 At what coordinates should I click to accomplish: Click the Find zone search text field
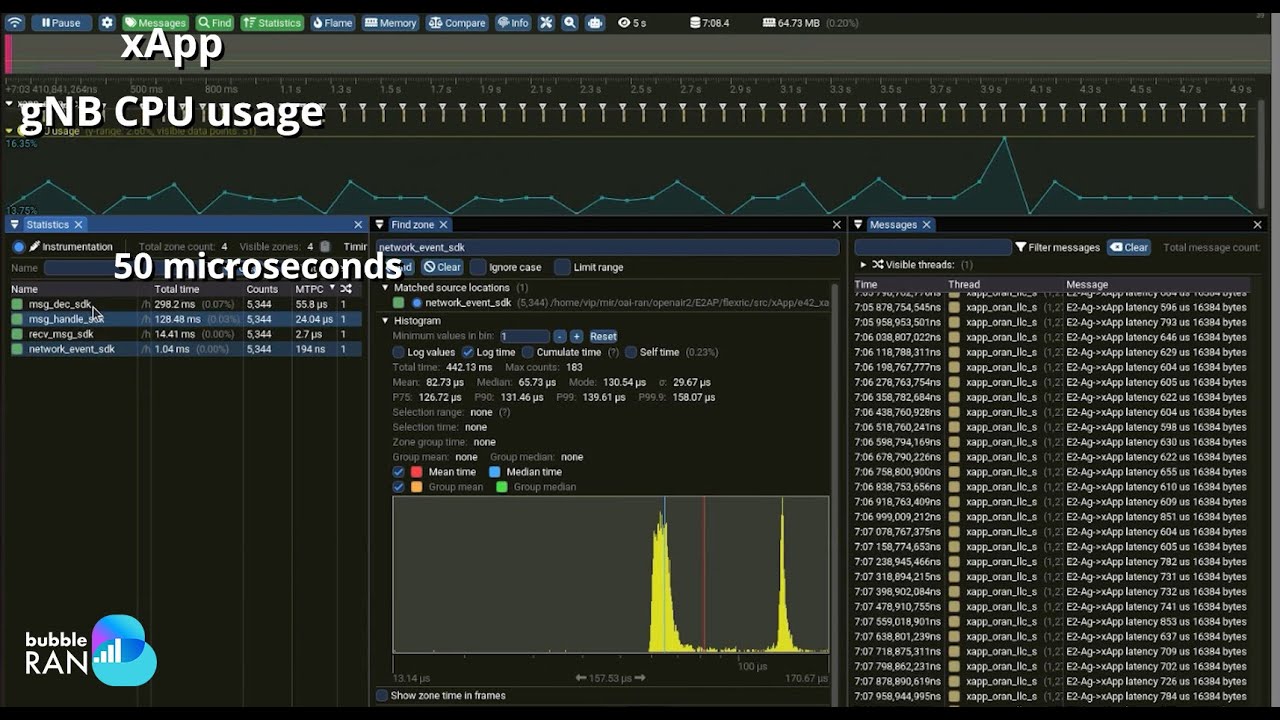click(x=607, y=247)
